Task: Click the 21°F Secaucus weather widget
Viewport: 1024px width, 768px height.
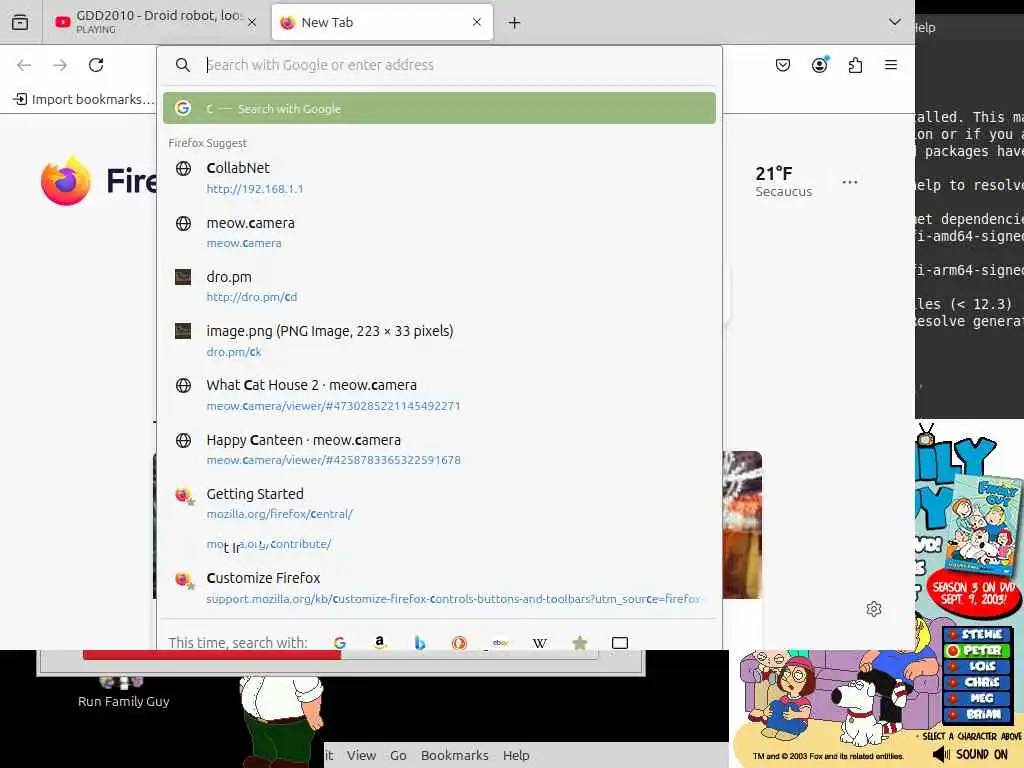Action: click(x=784, y=182)
